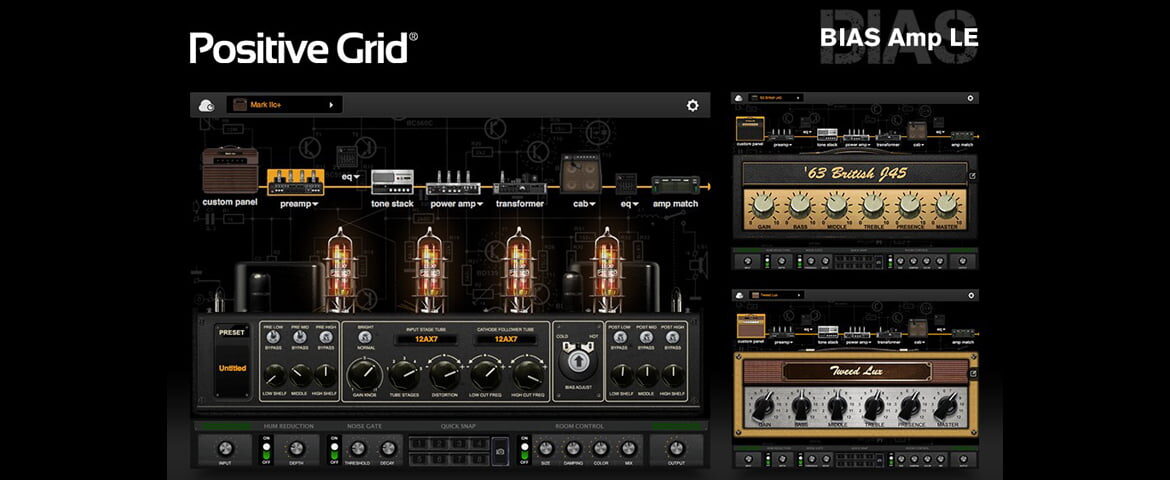The width and height of the screenshot is (1170, 480).
Task: Select Quick Snap slot 1
Action: coord(419,443)
